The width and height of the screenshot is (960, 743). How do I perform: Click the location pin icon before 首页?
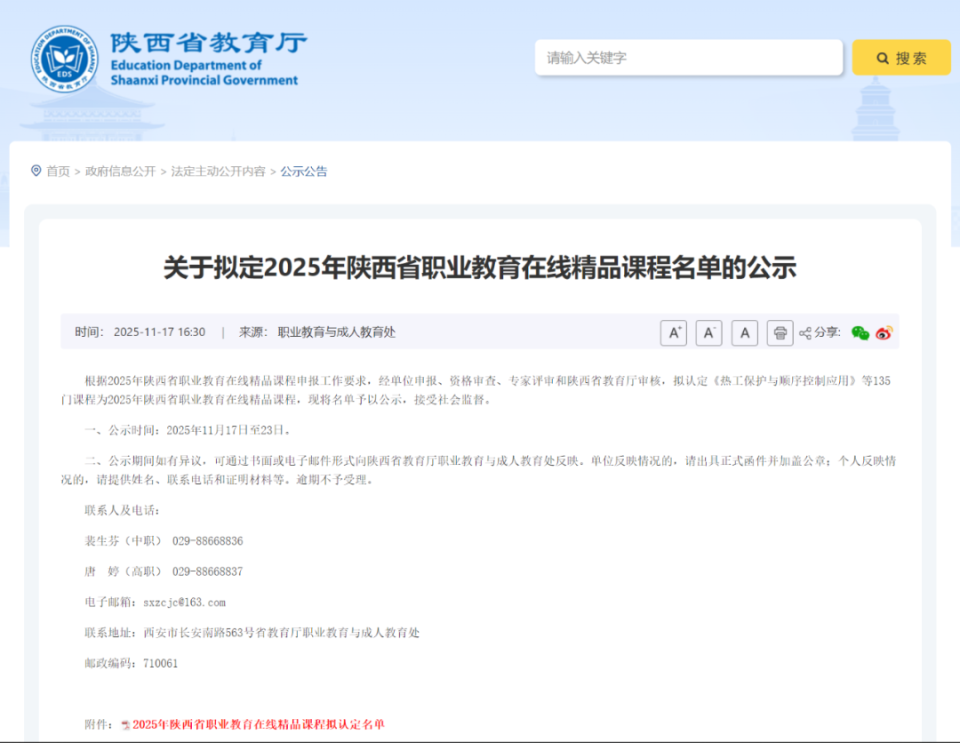36,171
